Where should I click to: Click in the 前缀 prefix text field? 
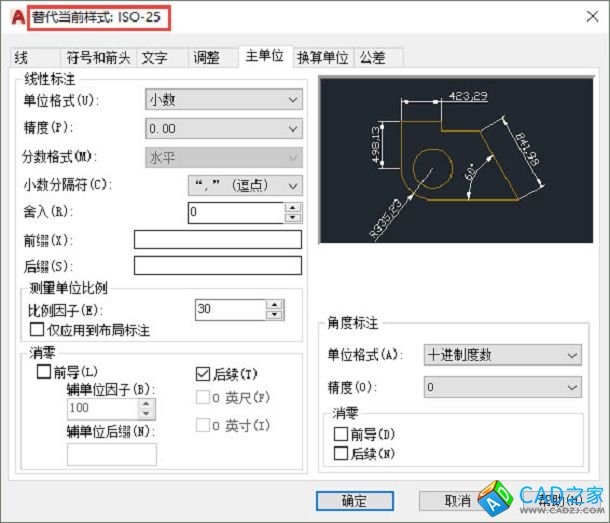coord(217,239)
